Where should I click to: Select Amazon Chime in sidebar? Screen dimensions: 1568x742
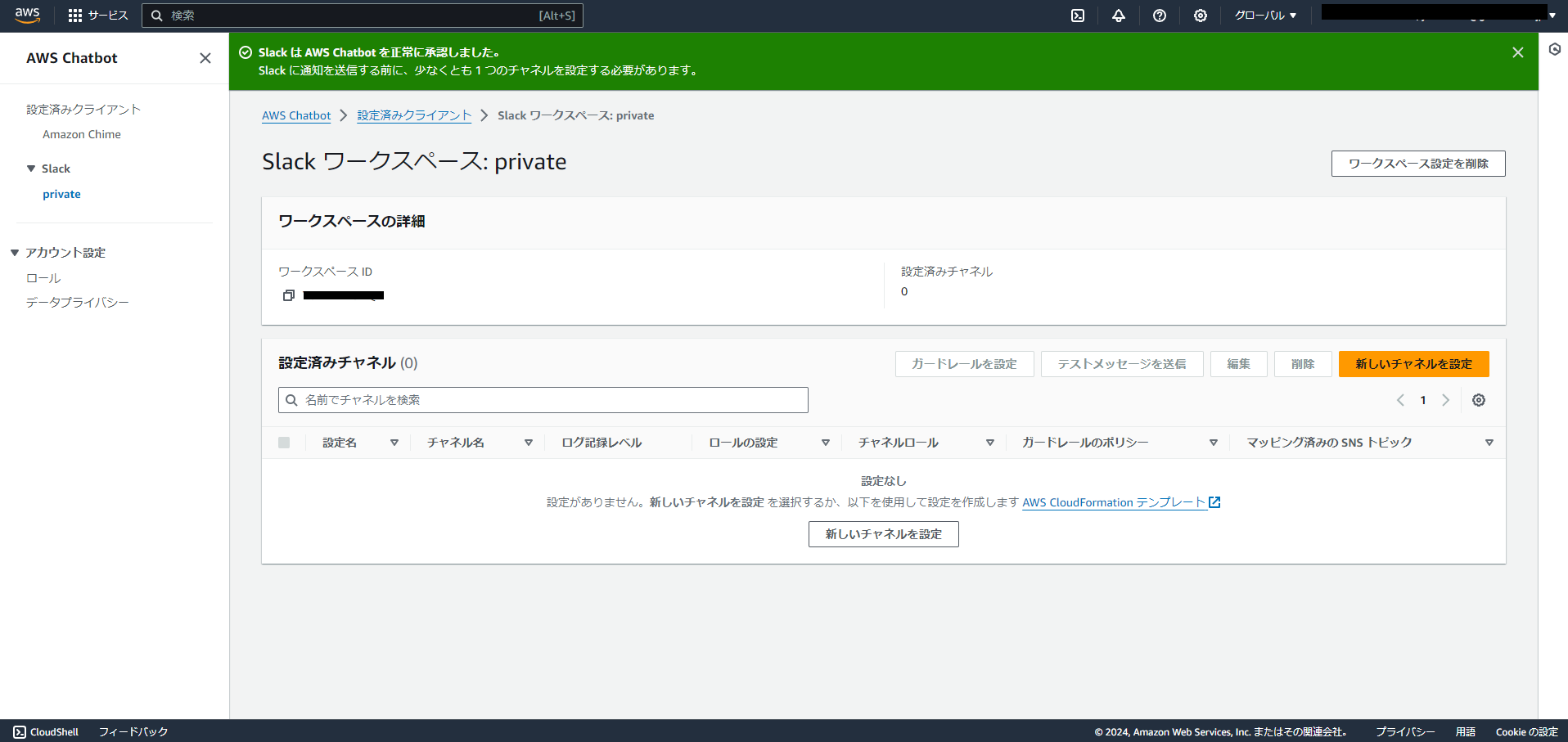coord(82,134)
